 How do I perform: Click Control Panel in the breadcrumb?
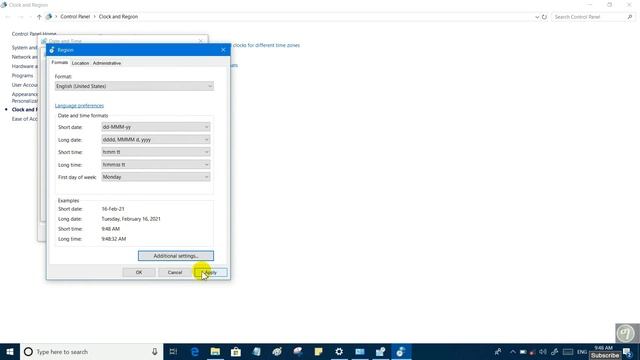pos(75,17)
